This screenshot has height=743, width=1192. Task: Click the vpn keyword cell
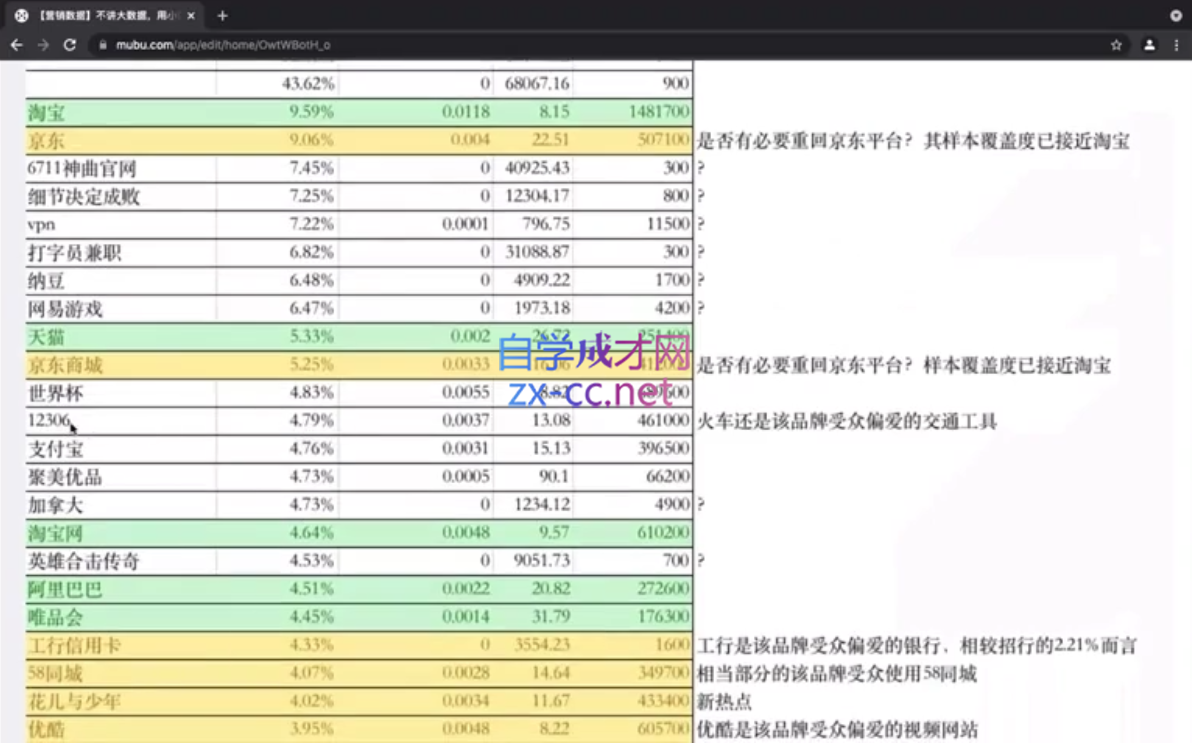click(x=120, y=224)
